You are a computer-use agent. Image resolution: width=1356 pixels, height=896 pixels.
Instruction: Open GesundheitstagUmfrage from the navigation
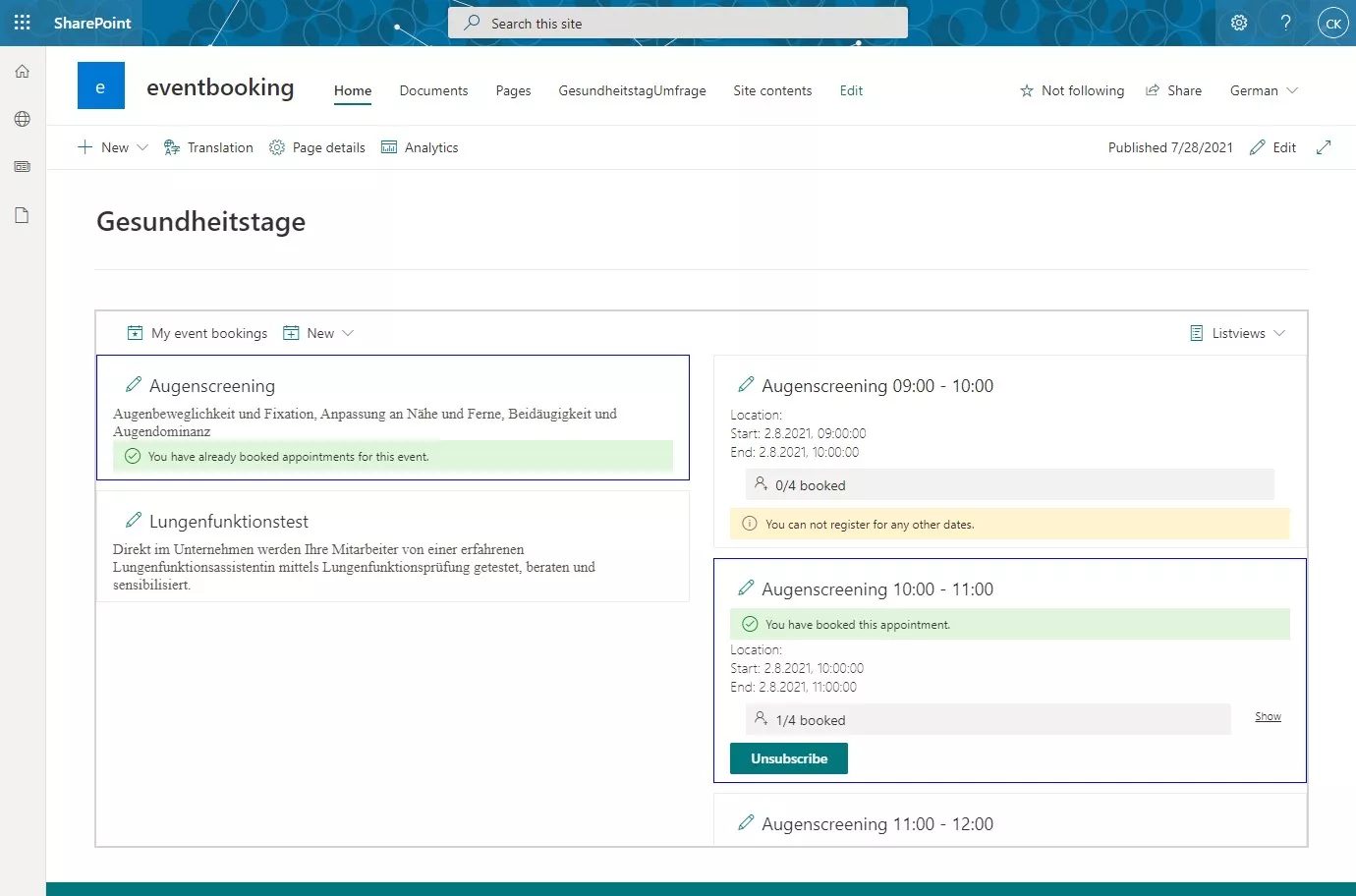(632, 90)
